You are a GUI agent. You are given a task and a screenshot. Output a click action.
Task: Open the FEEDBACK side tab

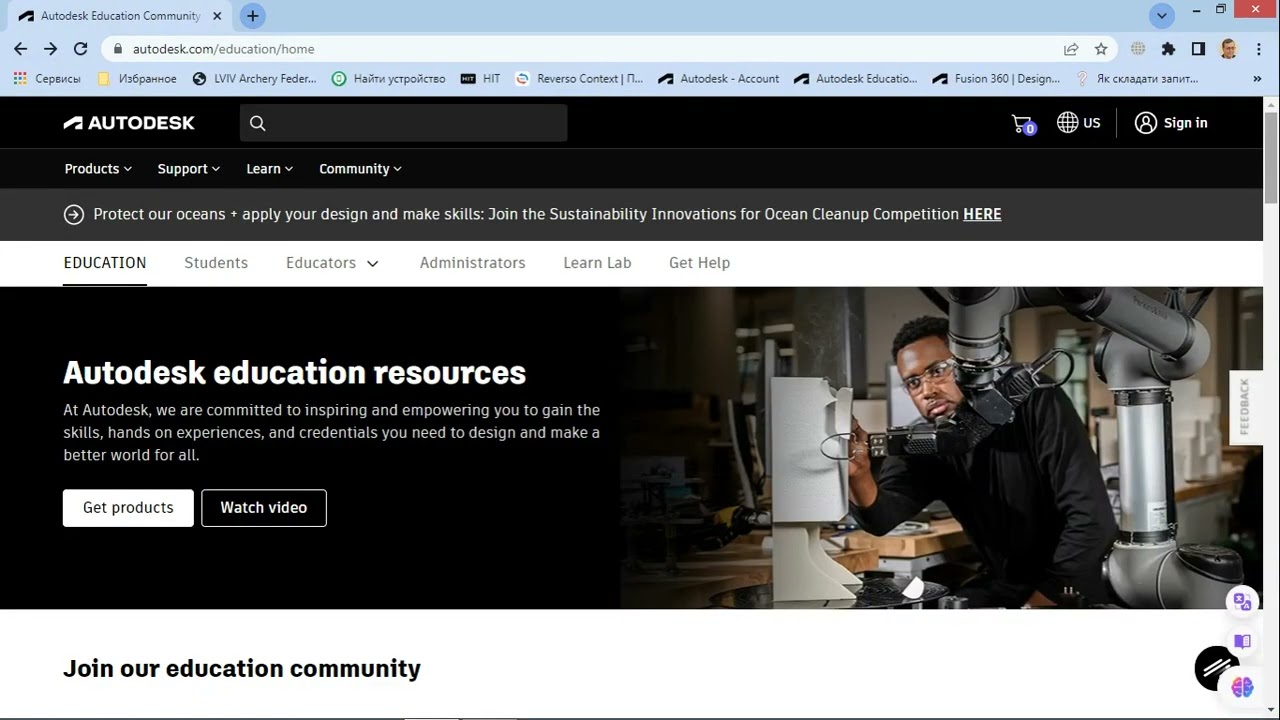(x=1245, y=407)
